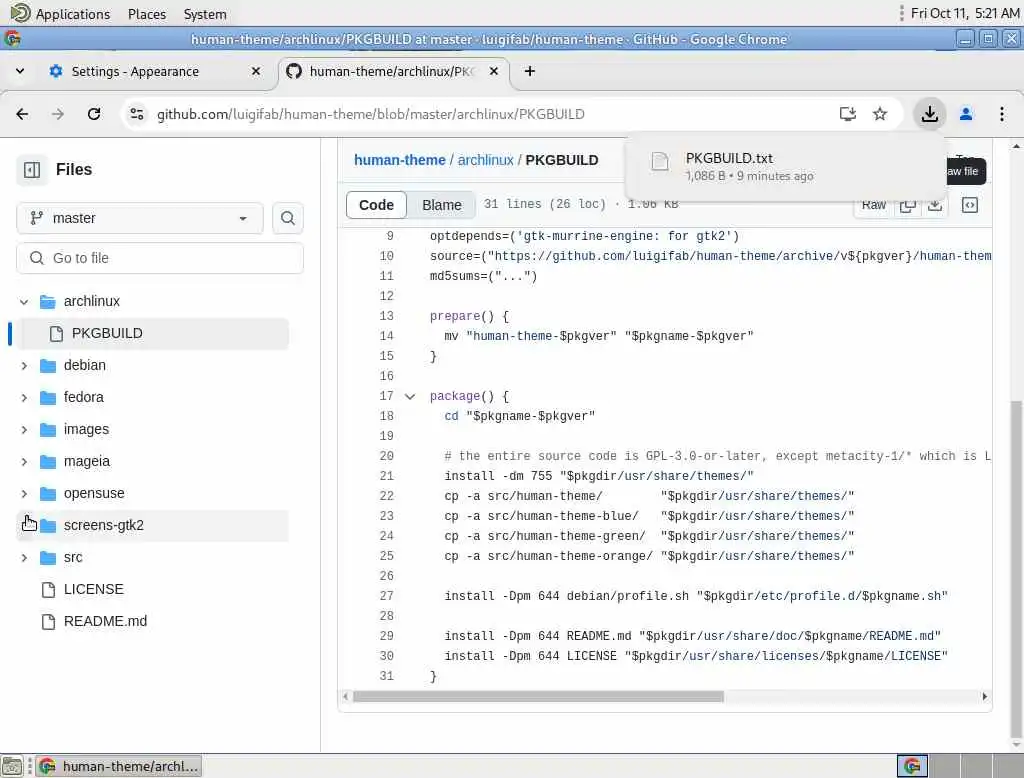Open the Places menu

[147, 14]
